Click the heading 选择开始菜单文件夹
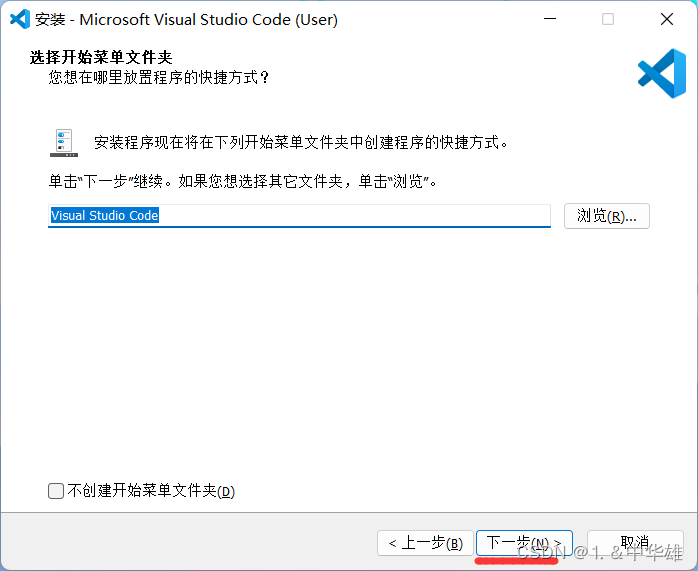698x571 pixels. coord(101,57)
